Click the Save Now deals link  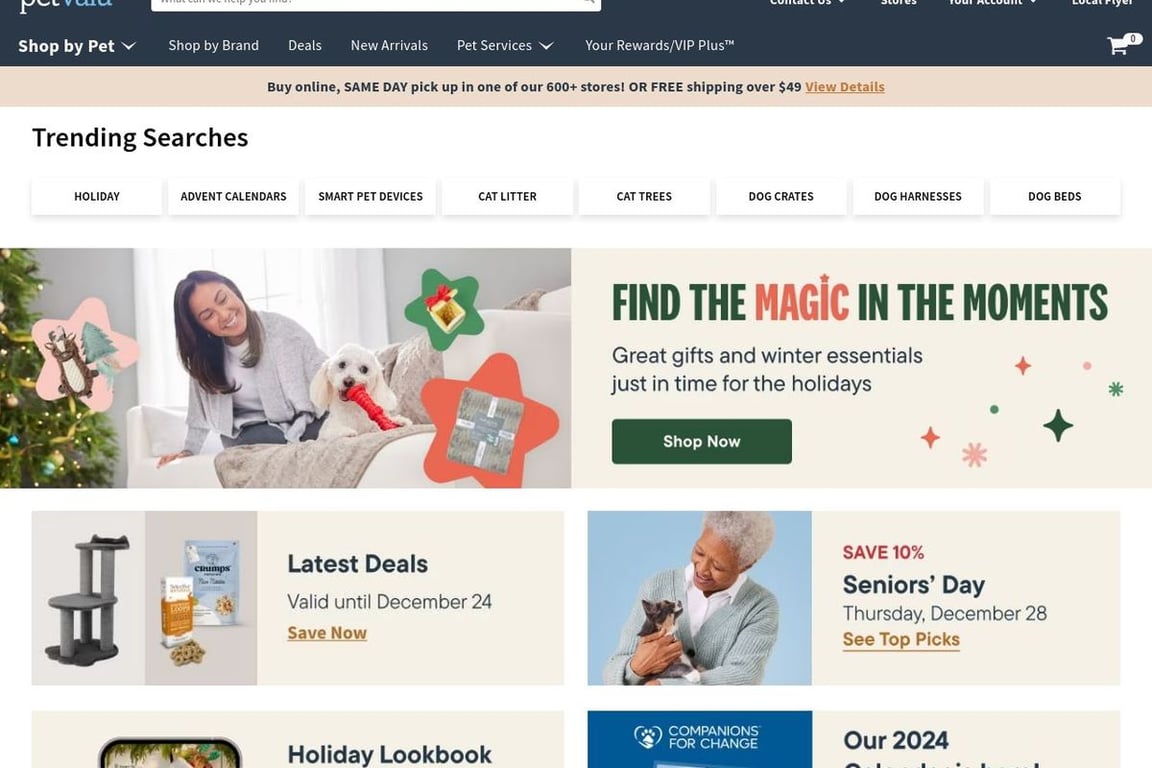point(327,633)
